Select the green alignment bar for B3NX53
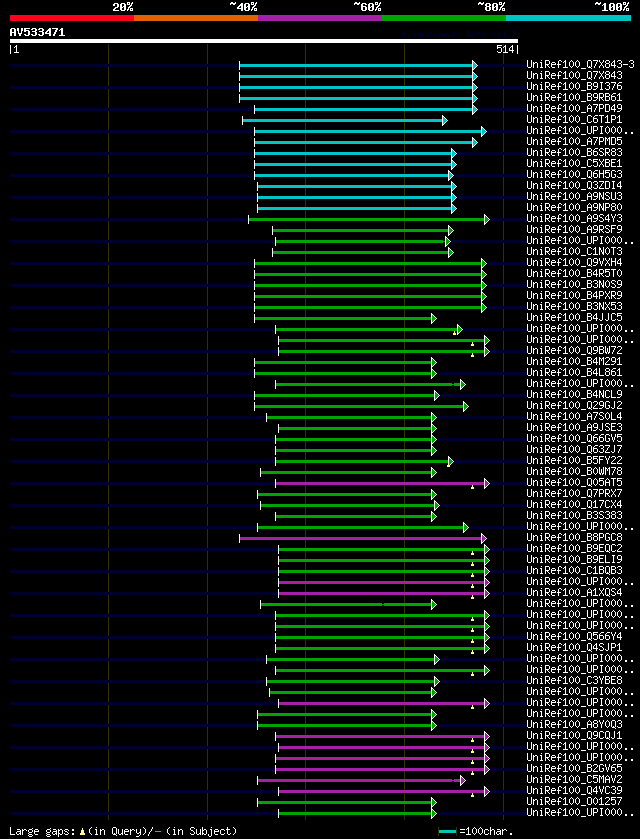Viewport: 640px width, 839px height. pos(370,307)
